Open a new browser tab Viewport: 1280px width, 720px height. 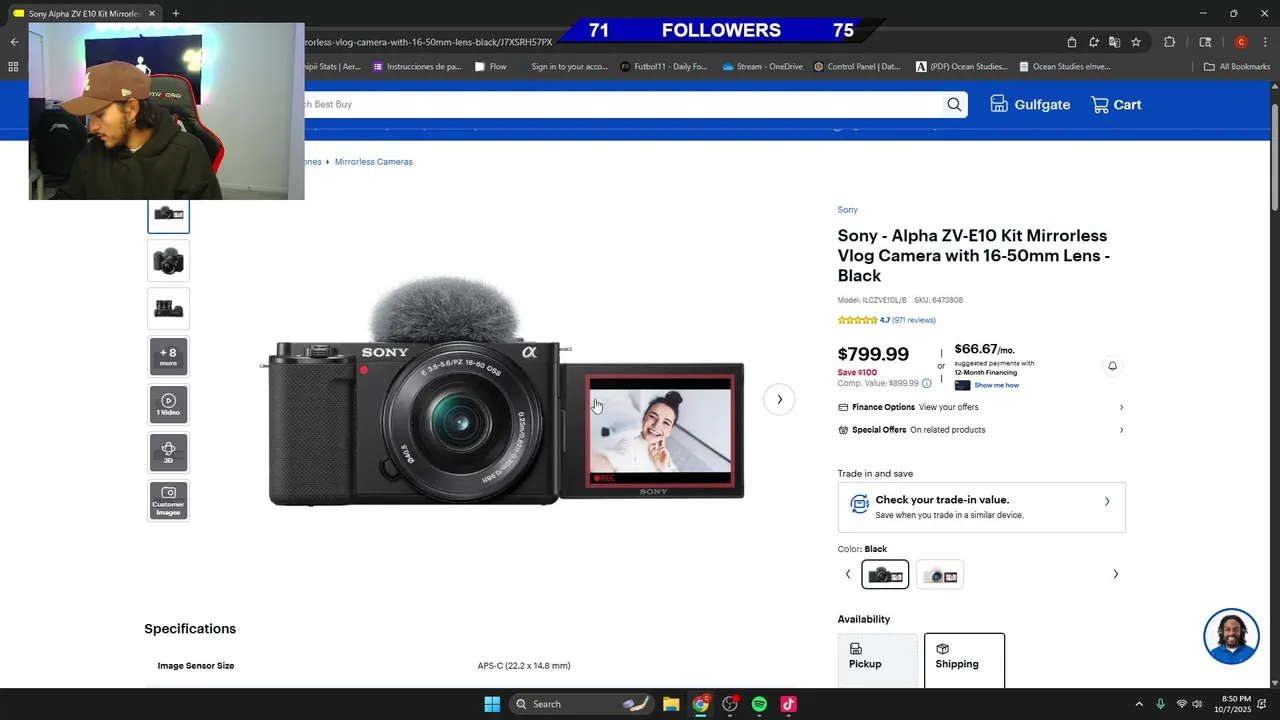176,13
